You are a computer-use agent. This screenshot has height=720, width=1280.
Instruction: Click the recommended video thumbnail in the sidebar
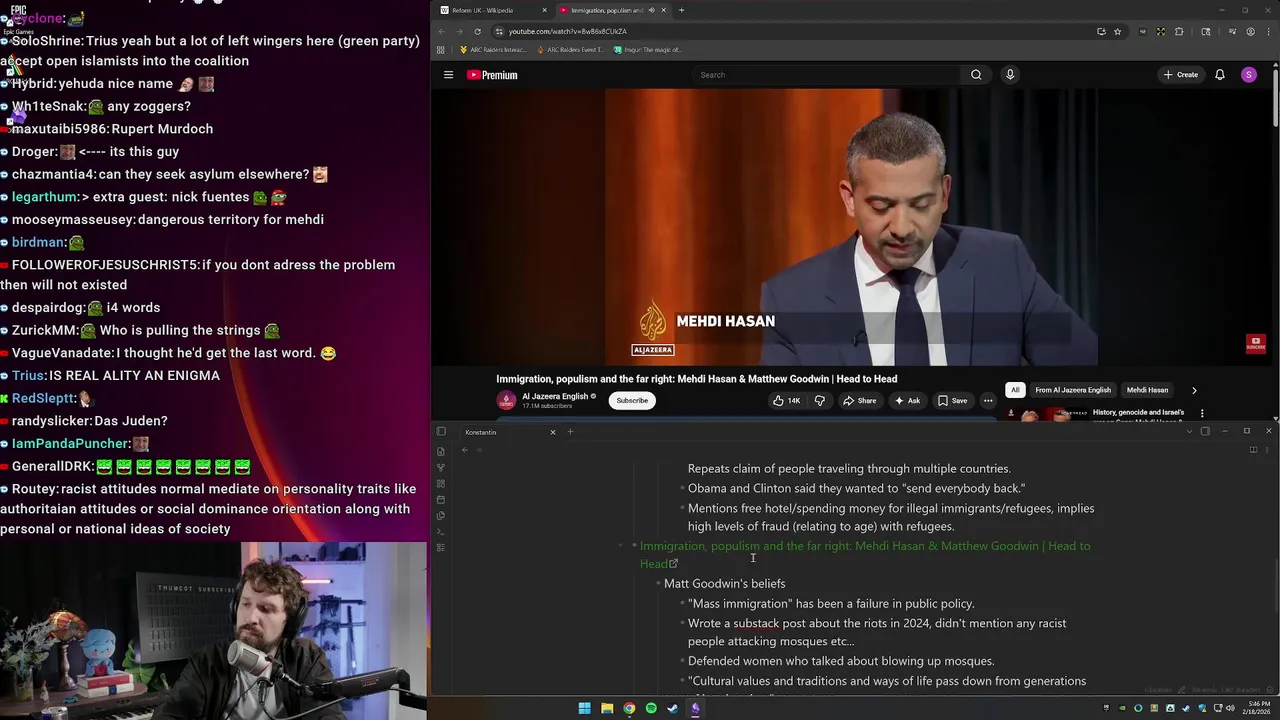pos(1046,414)
